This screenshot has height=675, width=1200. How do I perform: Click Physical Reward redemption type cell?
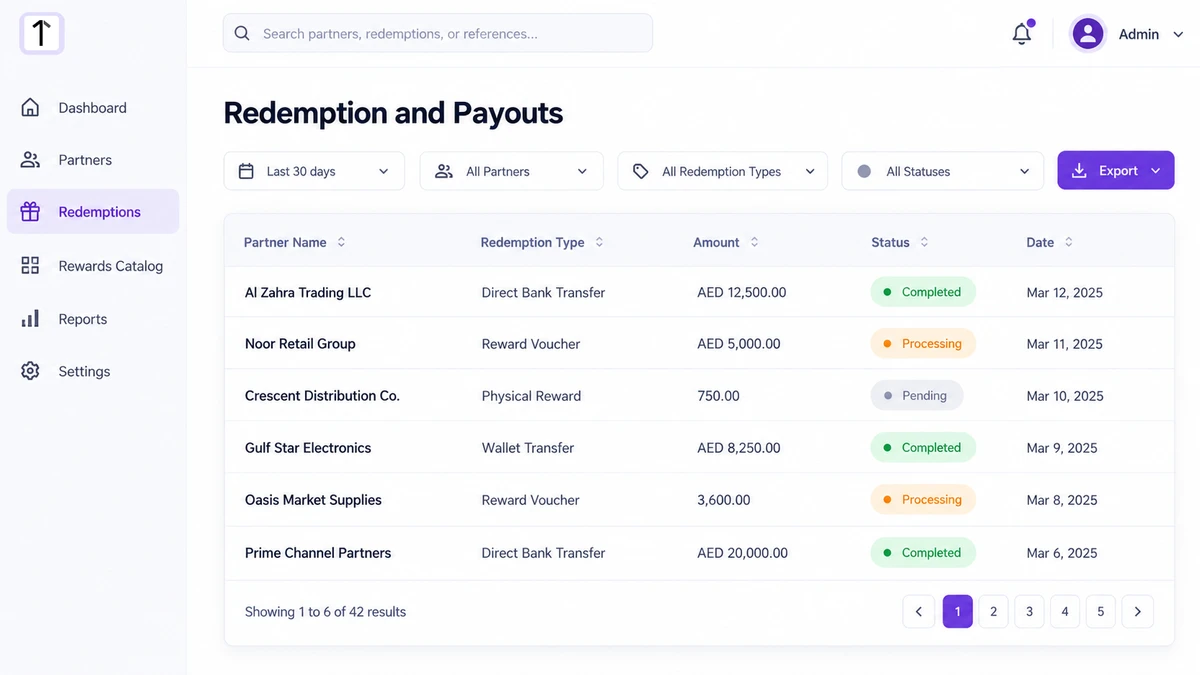coord(531,396)
